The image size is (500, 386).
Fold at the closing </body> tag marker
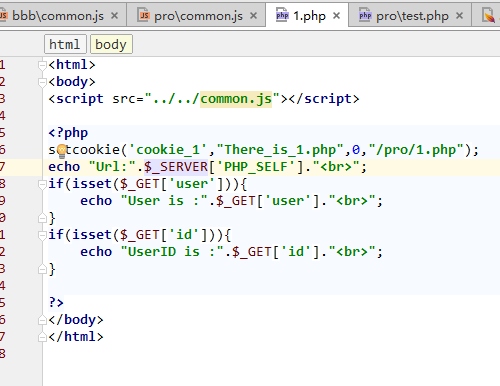pos(42,320)
